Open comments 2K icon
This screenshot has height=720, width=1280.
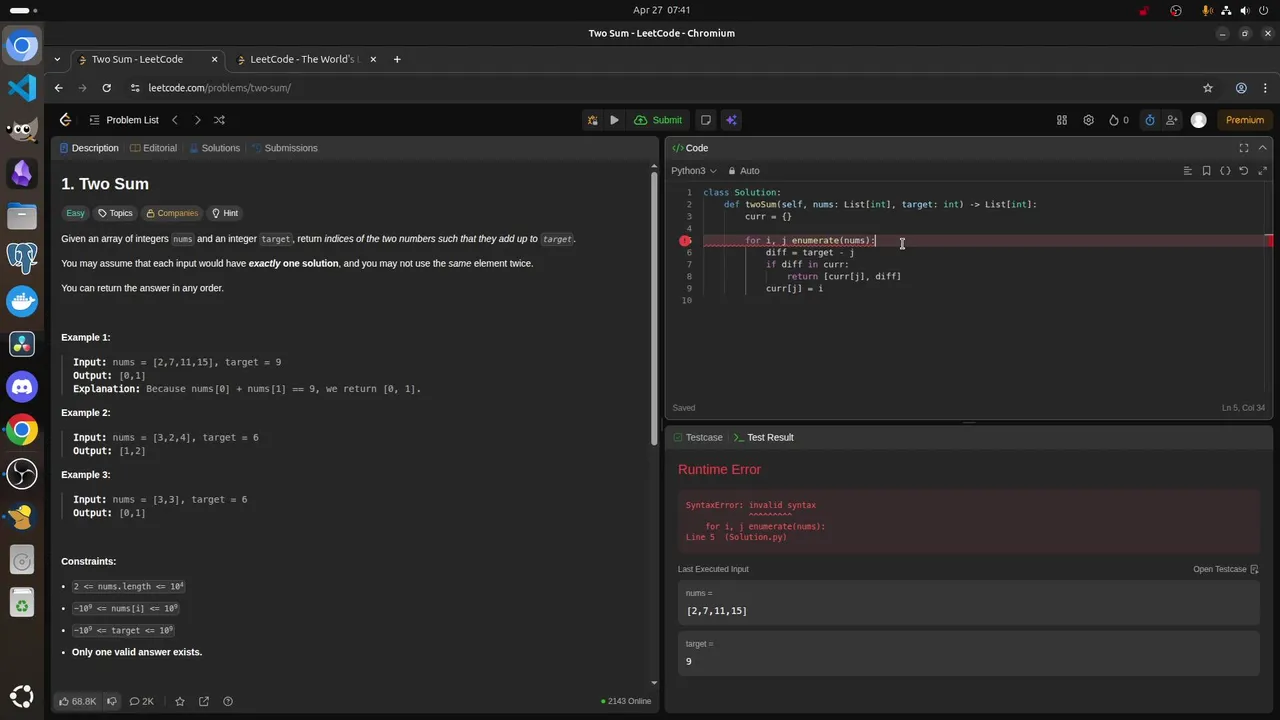tap(142, 701)
